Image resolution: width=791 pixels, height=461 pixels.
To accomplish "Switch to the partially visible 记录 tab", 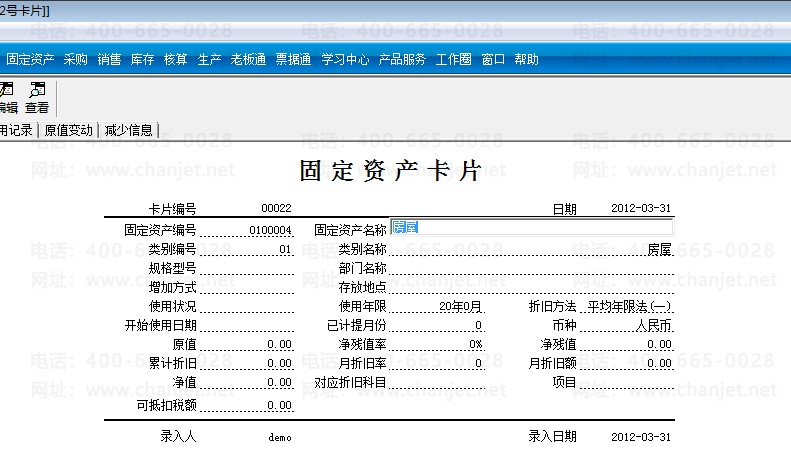I will click(17, 130).
